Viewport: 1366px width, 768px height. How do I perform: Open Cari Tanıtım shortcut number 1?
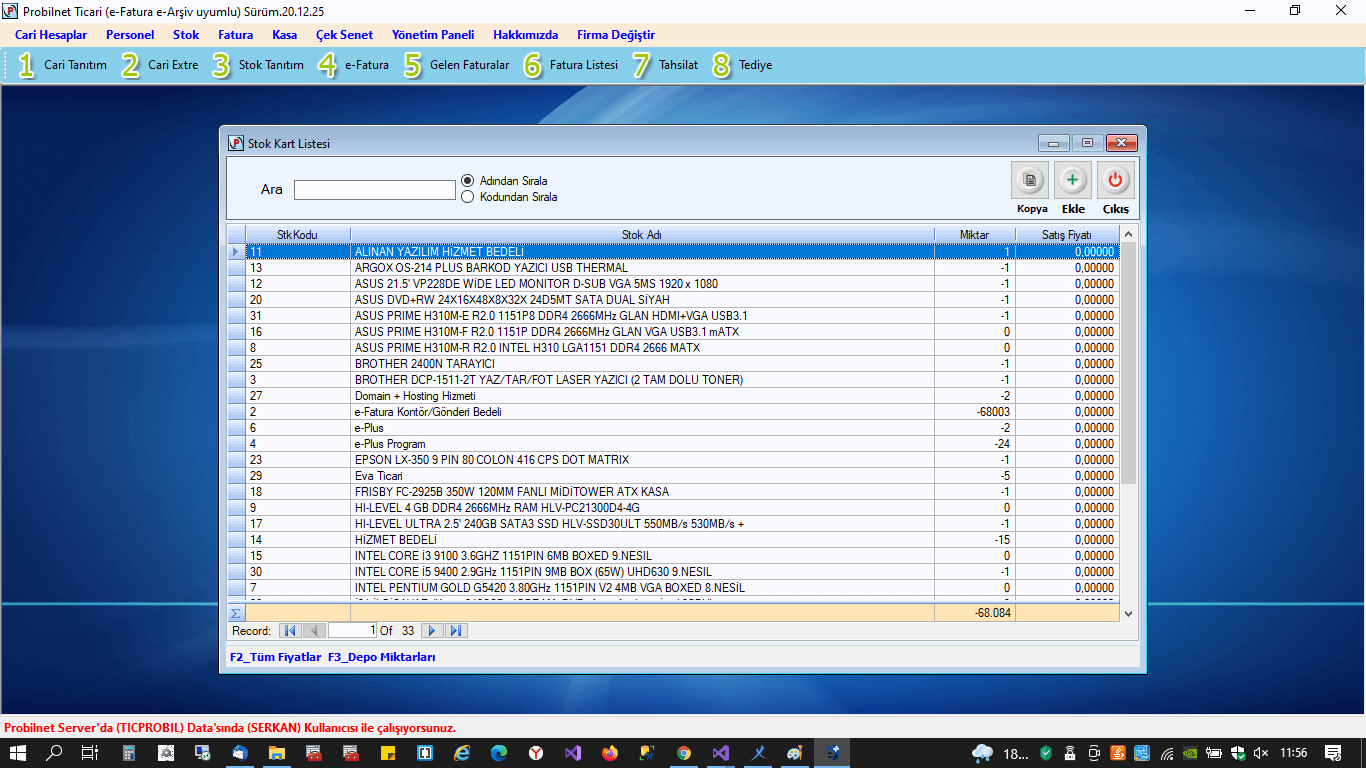62,65
